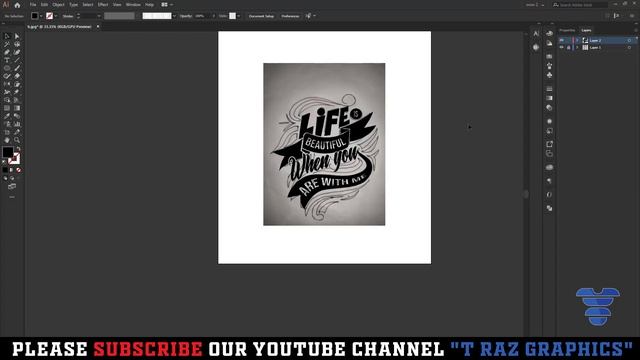Select the Shape Builder tool
The width and height of the screenshot is (640, 360).
pos(7,100)
